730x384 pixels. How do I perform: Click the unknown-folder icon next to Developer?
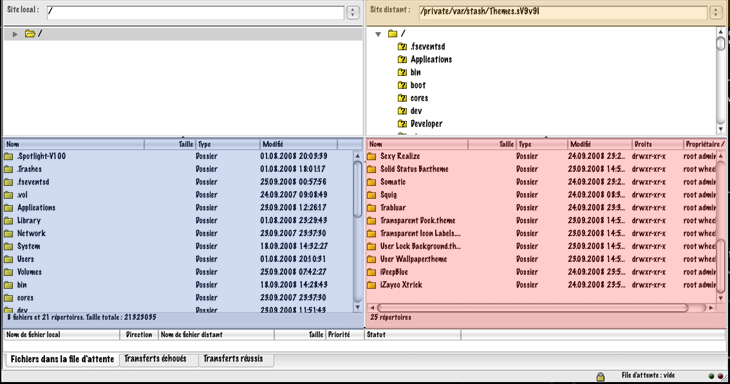402,124
